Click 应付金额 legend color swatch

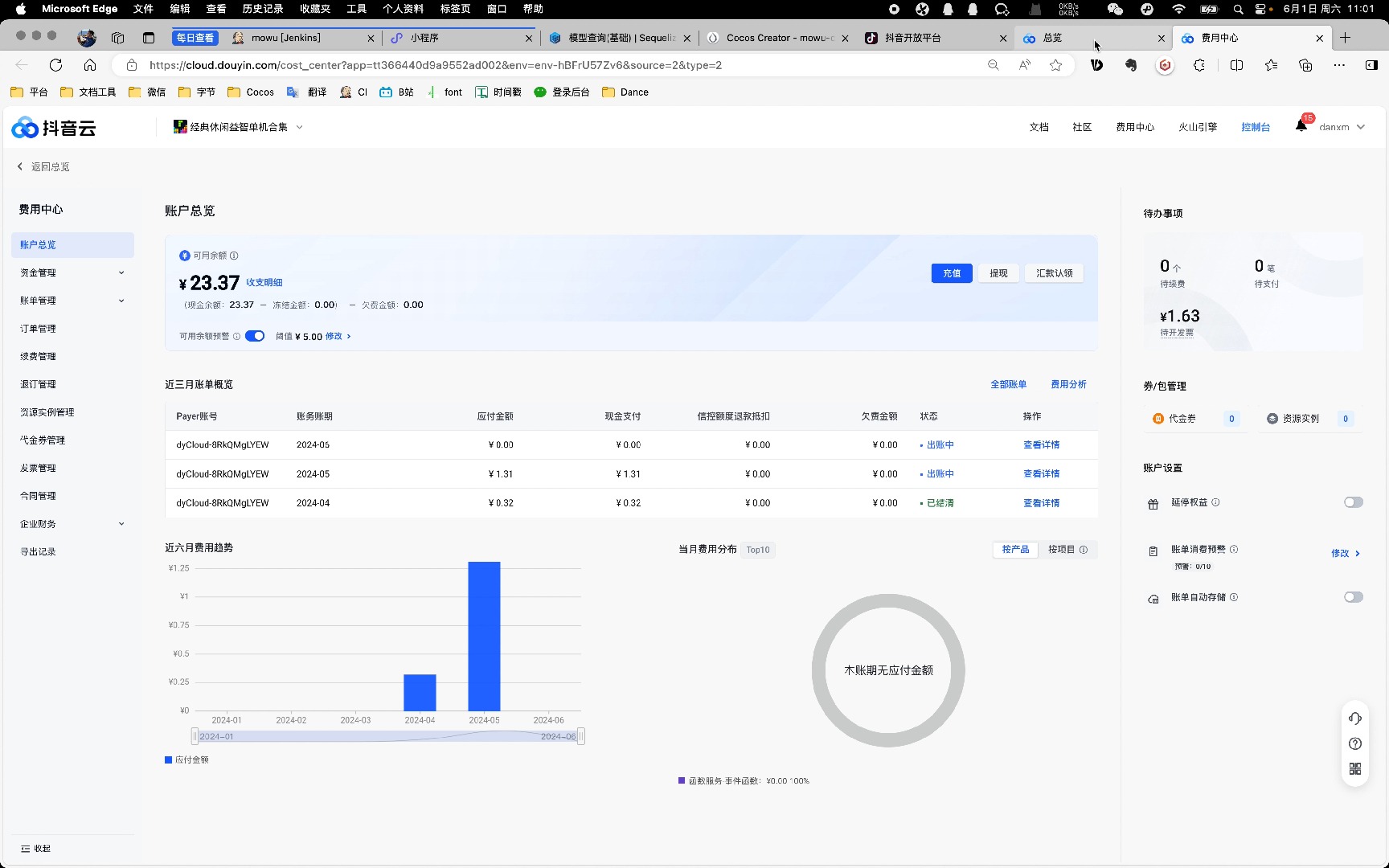(x=169, y=759)
